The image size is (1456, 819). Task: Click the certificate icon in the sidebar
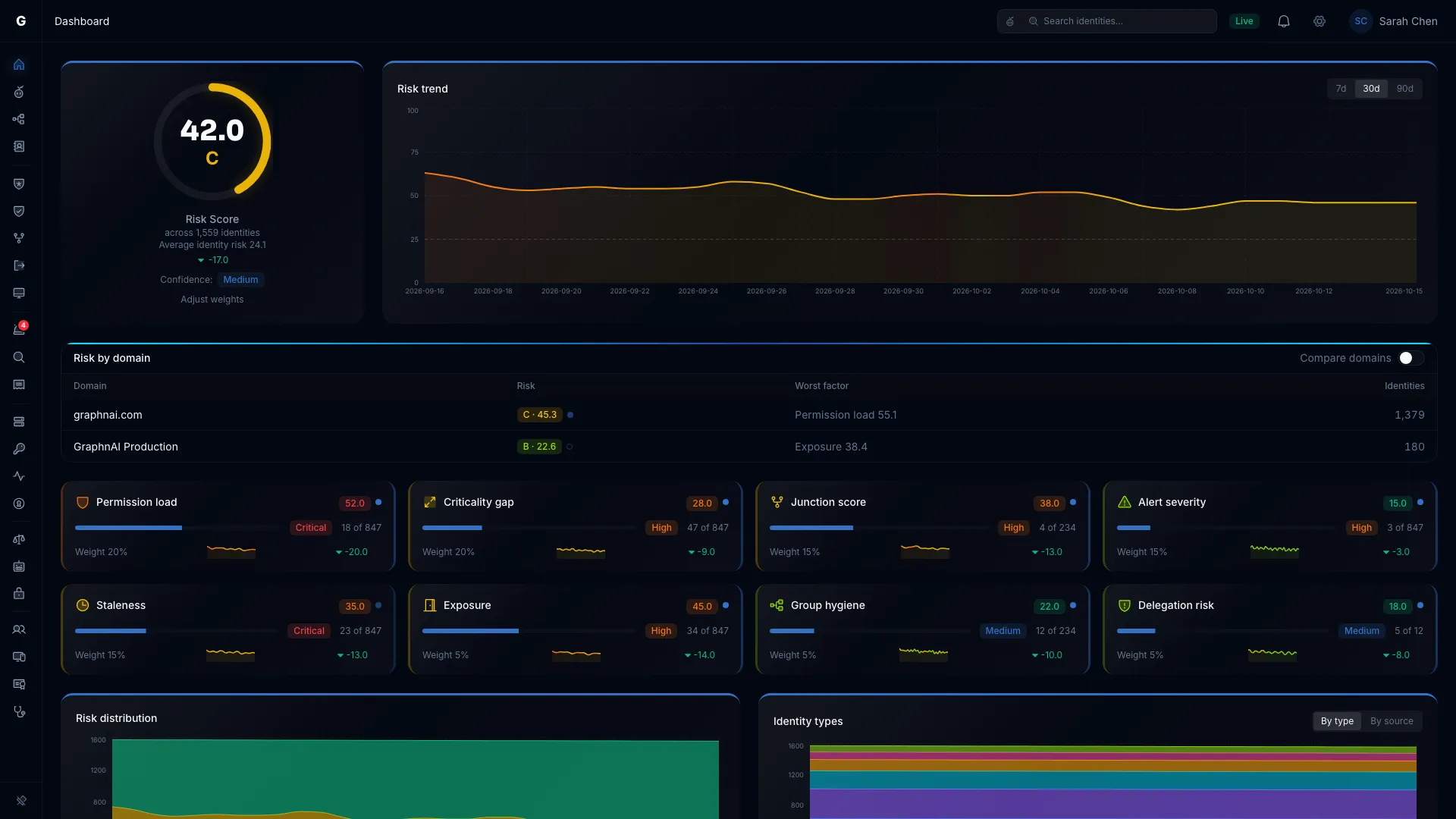(19, 684)
